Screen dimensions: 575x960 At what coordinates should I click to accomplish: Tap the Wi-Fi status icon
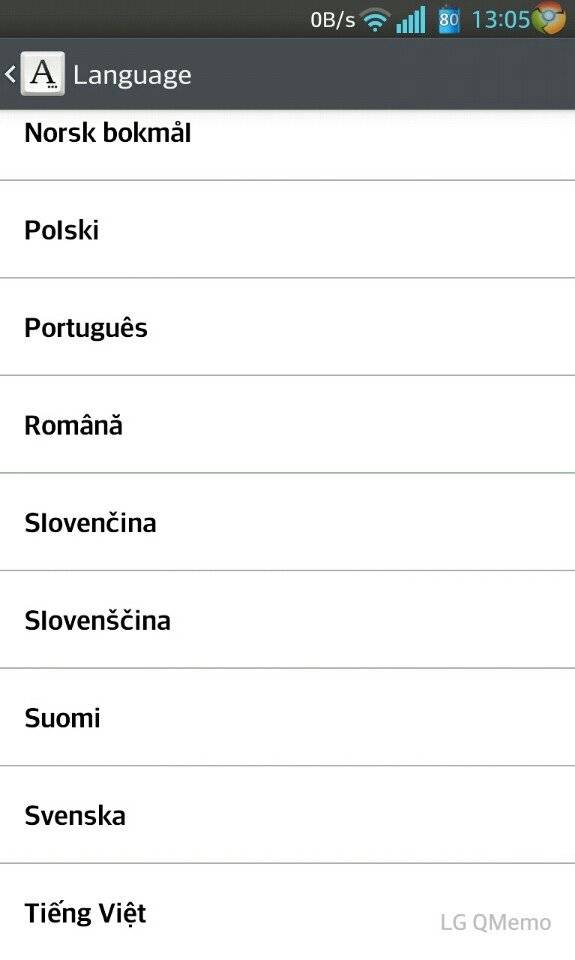(x=375, y=20)
